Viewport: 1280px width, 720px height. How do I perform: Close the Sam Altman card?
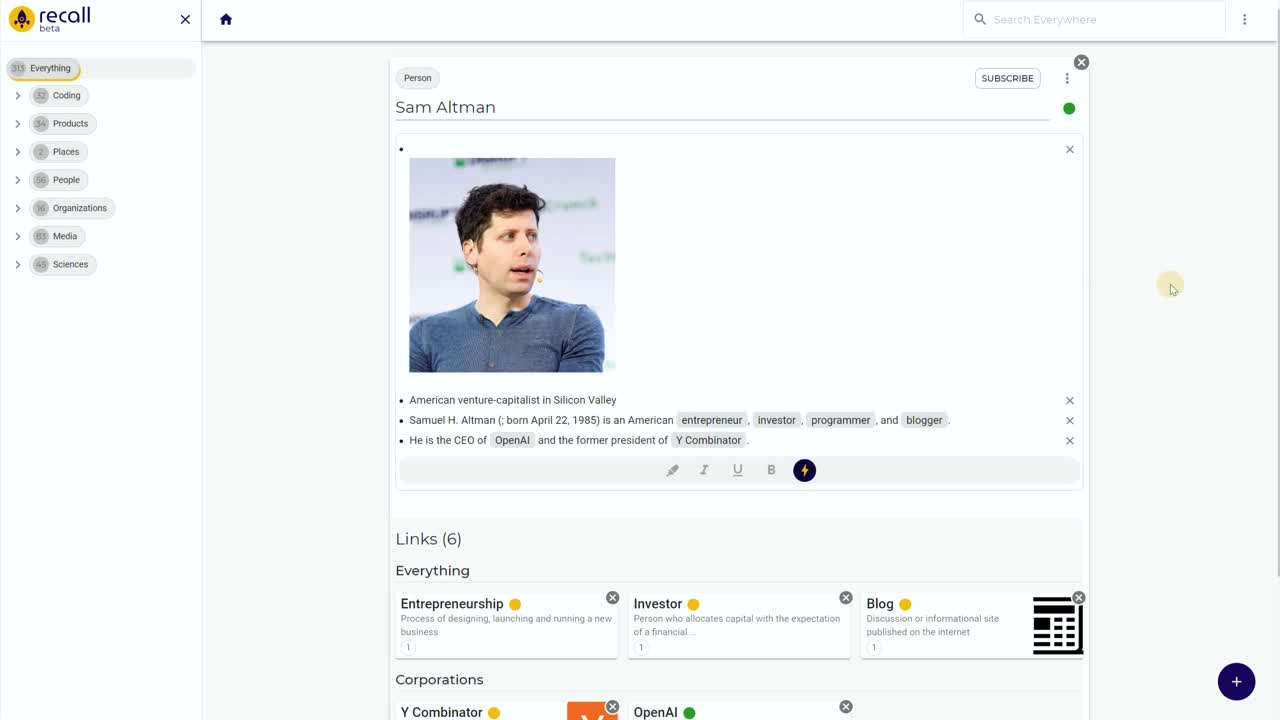coord(1081,62)
